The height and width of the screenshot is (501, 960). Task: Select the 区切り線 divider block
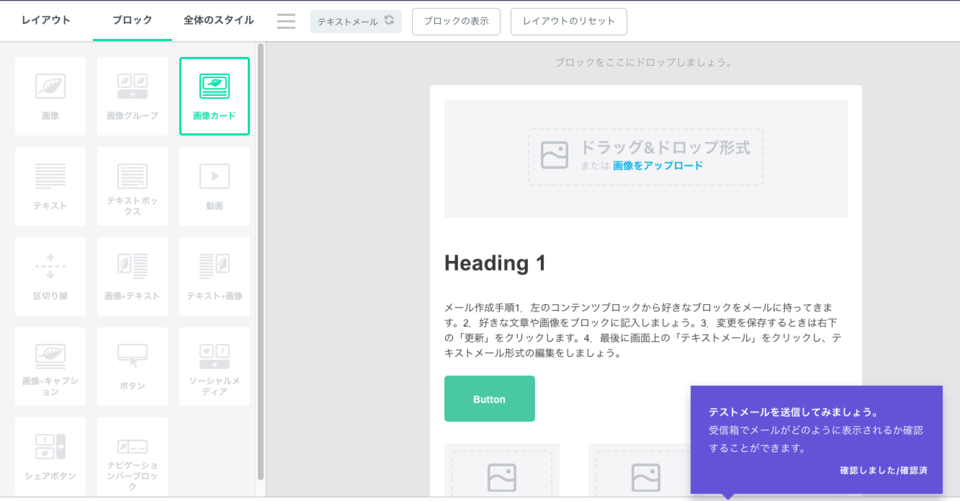point(50,276)
